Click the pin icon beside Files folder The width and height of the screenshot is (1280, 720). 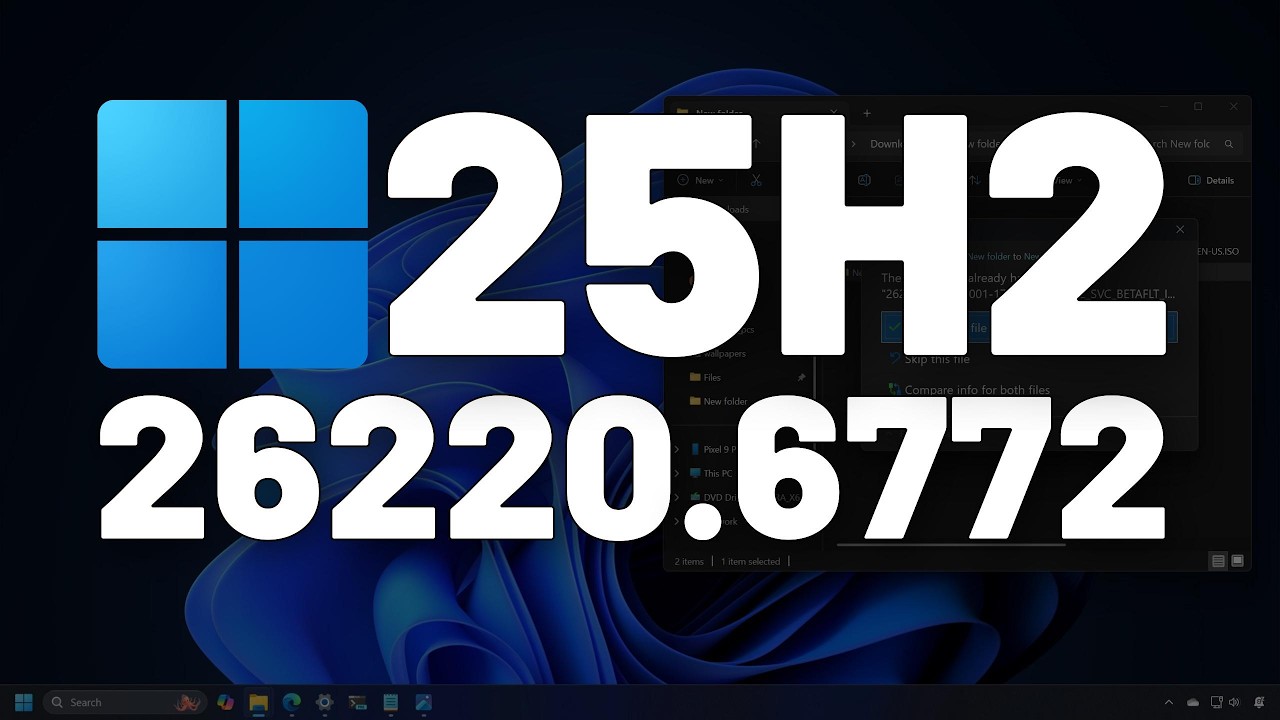(801, 377)
